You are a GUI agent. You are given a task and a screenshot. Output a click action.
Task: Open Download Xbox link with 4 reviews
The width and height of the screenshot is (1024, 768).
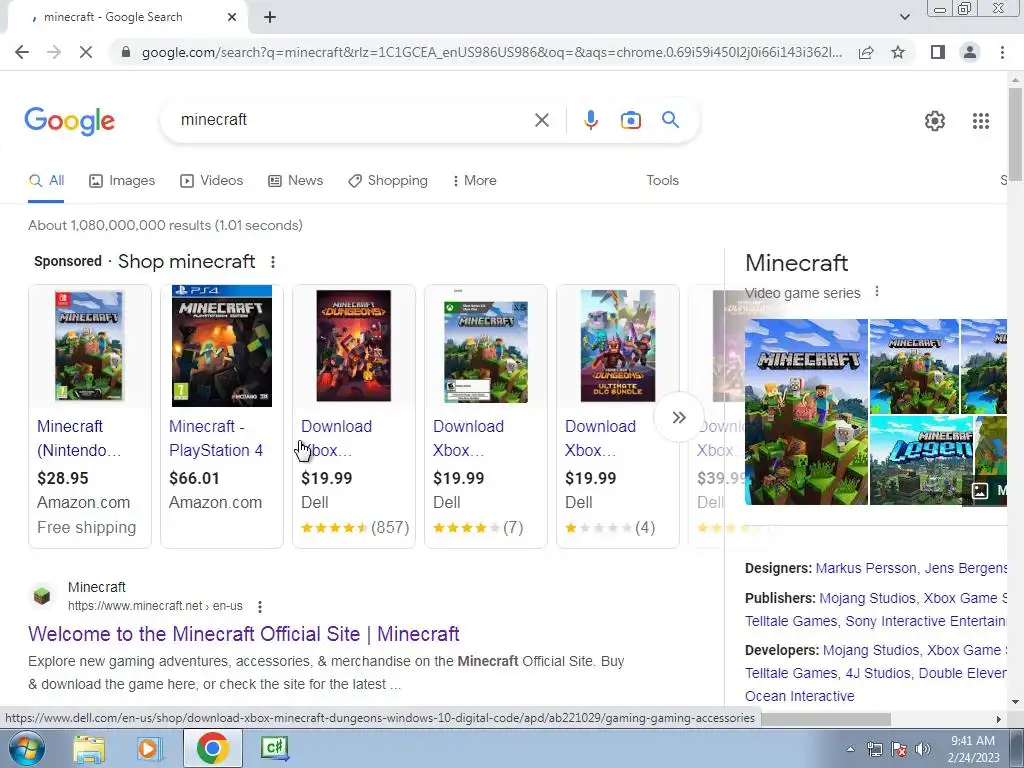pyautogui.click(x=600, y=438)
